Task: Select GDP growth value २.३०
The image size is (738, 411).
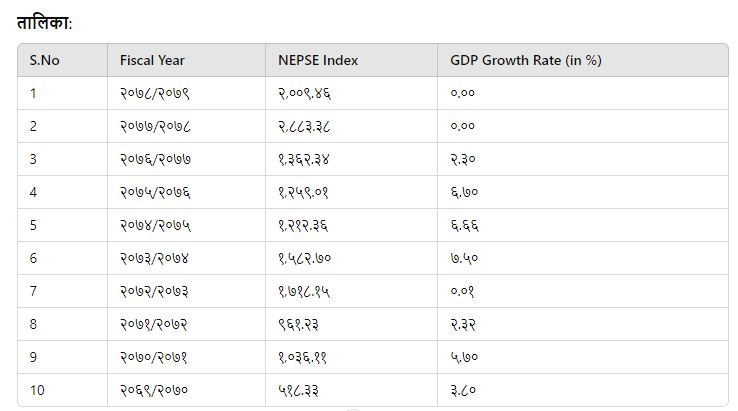Action: tap(463, 159)
